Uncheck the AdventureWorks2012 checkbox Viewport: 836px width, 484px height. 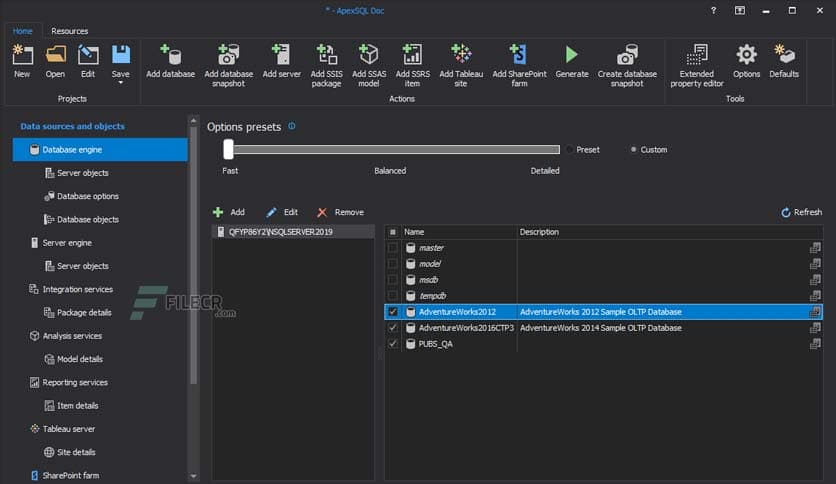tap(393, 312)
